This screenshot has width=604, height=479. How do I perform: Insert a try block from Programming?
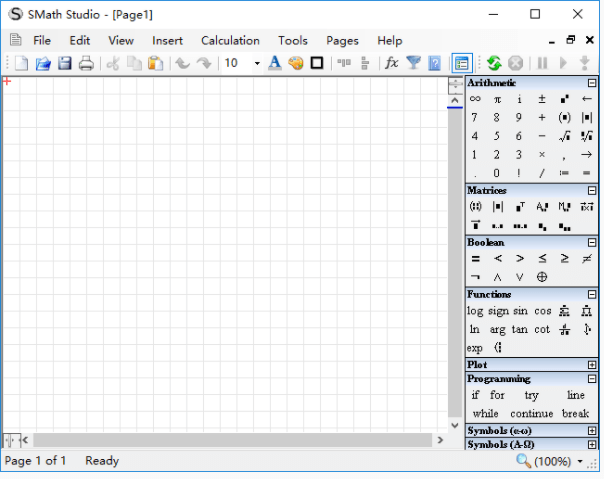coord(532,395)
